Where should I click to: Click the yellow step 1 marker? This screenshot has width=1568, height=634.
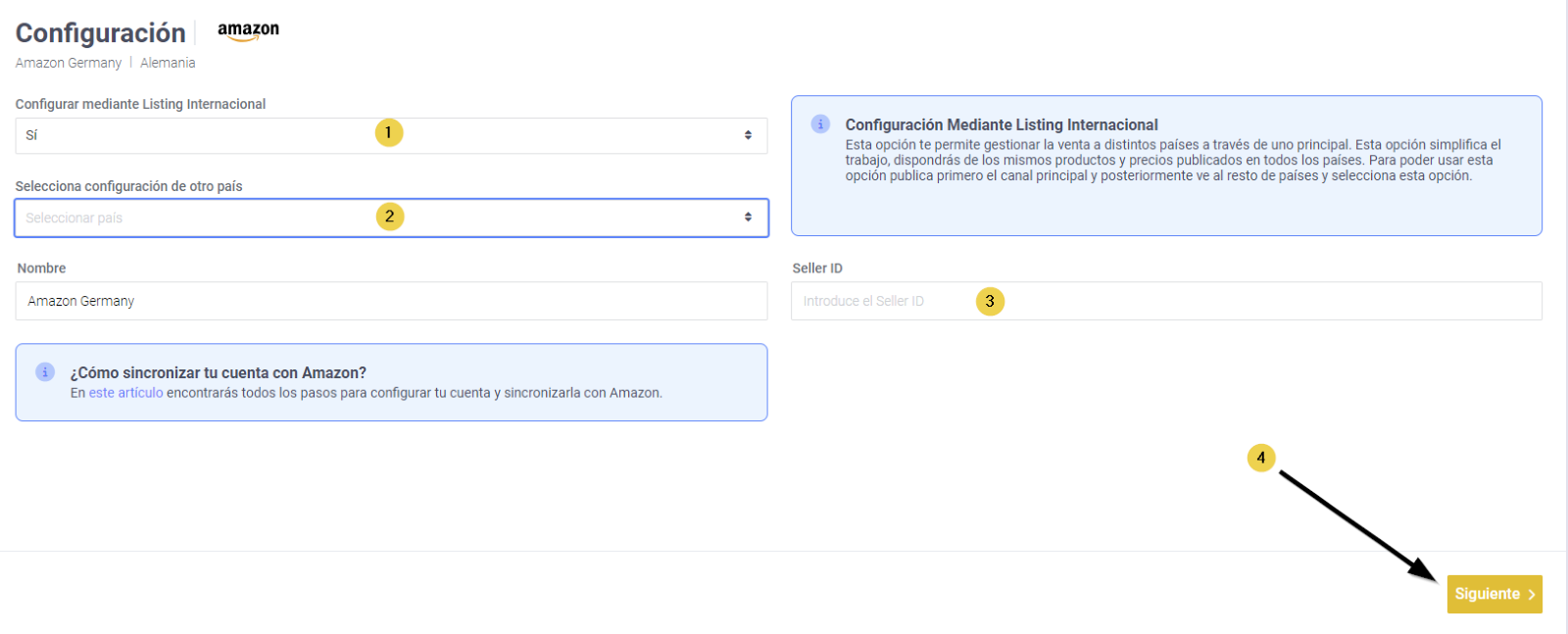[389, 132]
